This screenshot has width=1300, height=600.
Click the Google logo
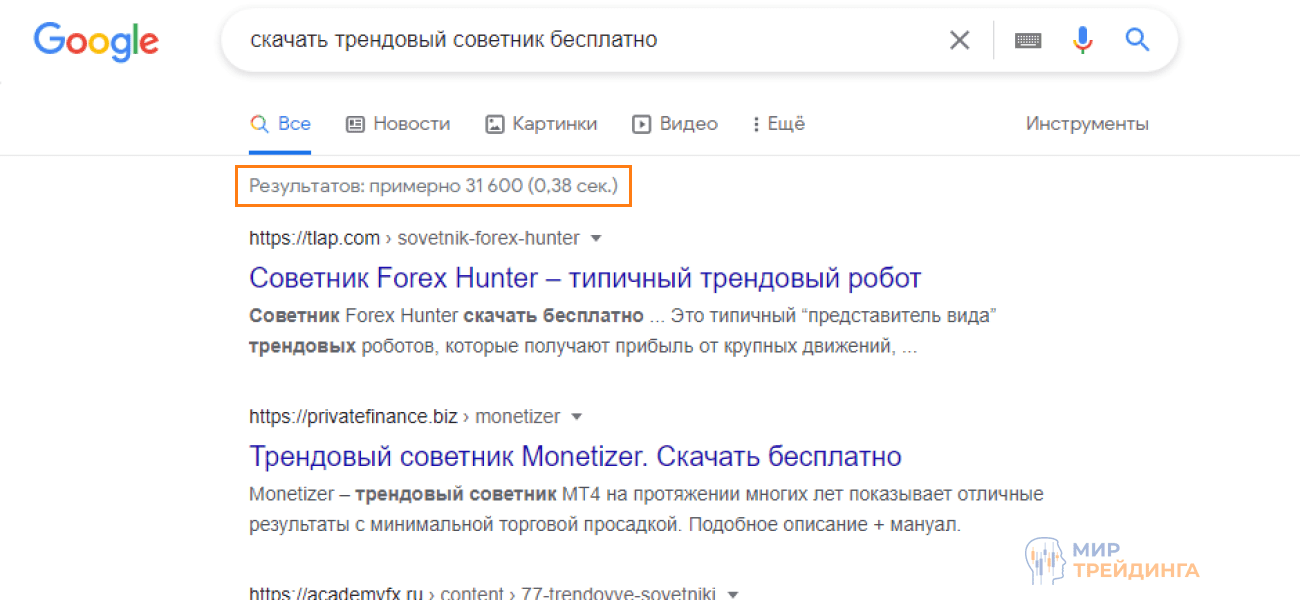click(x=96, y=40)
